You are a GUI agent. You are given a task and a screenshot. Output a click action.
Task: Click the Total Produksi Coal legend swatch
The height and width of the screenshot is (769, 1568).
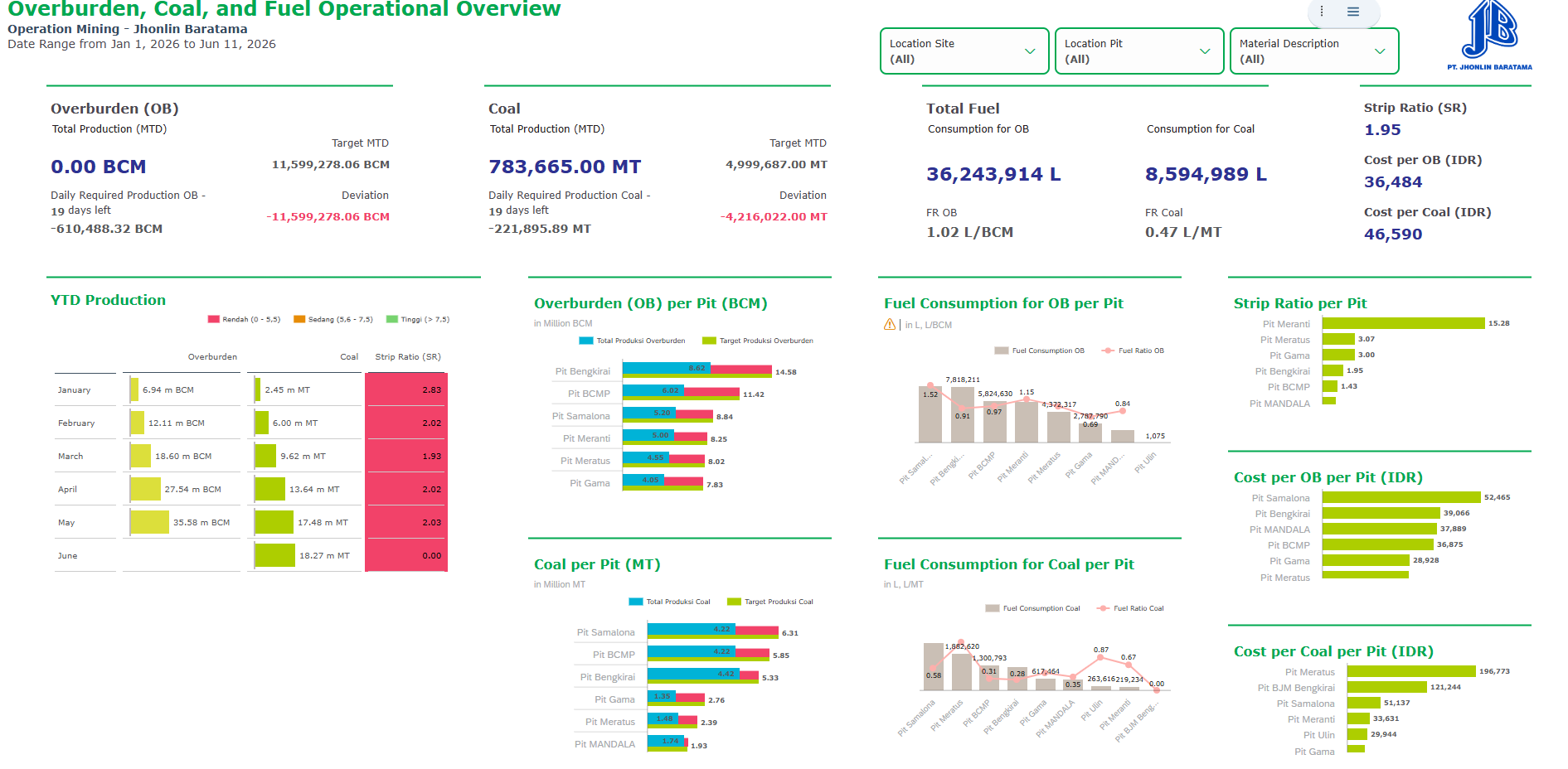point(636,602)
